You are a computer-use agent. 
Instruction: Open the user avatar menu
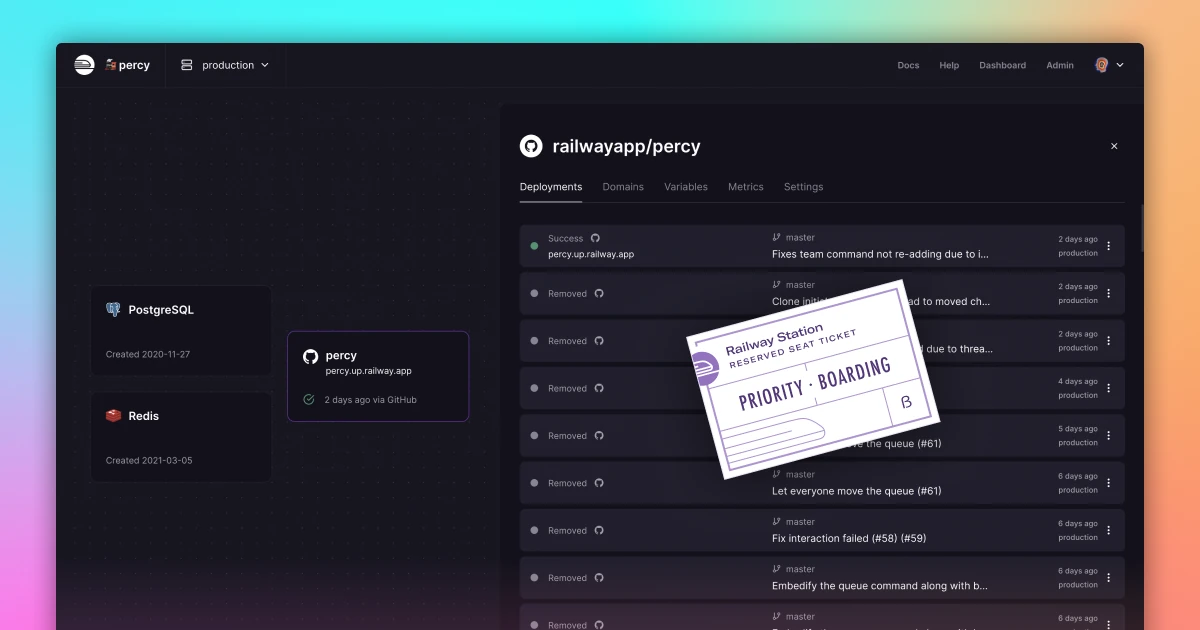[1109, 65]
